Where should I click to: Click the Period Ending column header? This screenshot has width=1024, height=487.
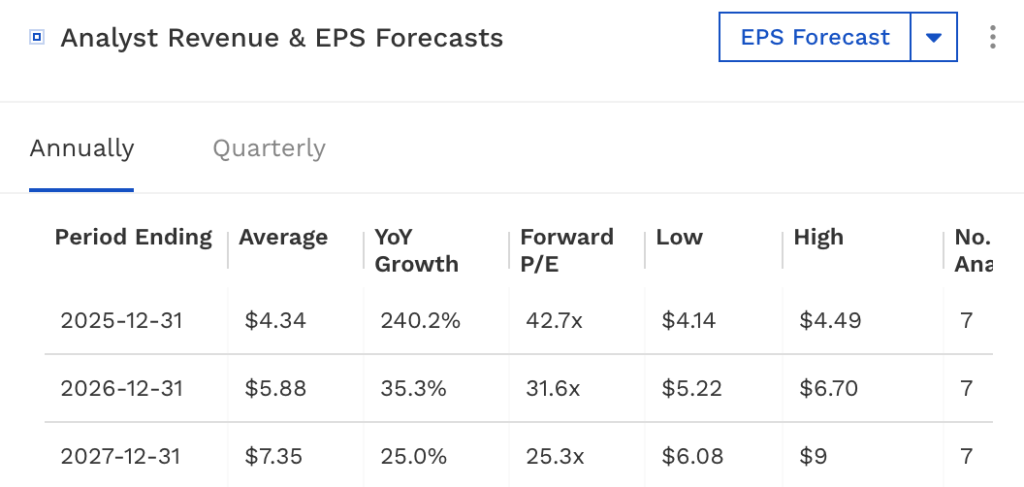point(133,238)
